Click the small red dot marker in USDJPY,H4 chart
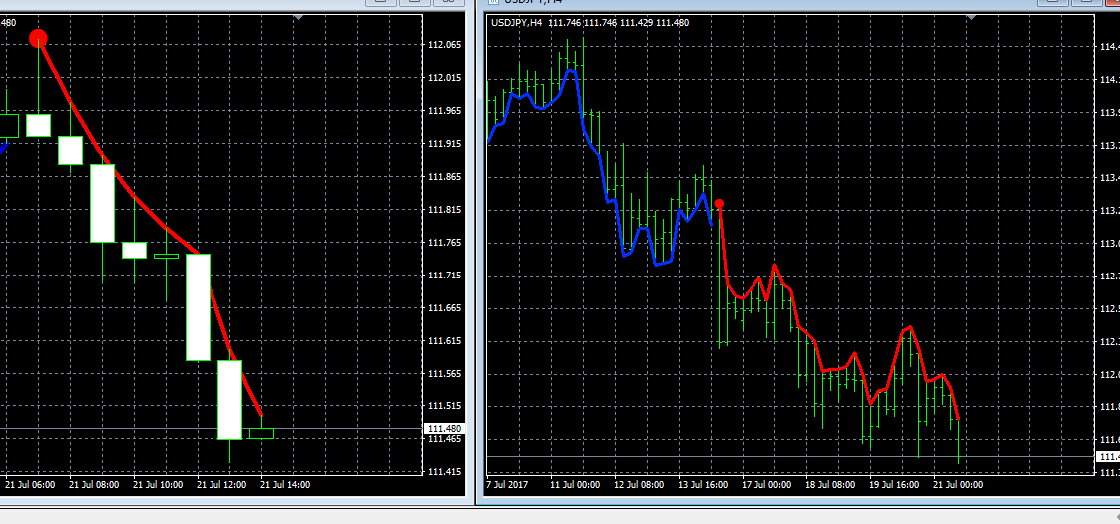 [719, 204]
